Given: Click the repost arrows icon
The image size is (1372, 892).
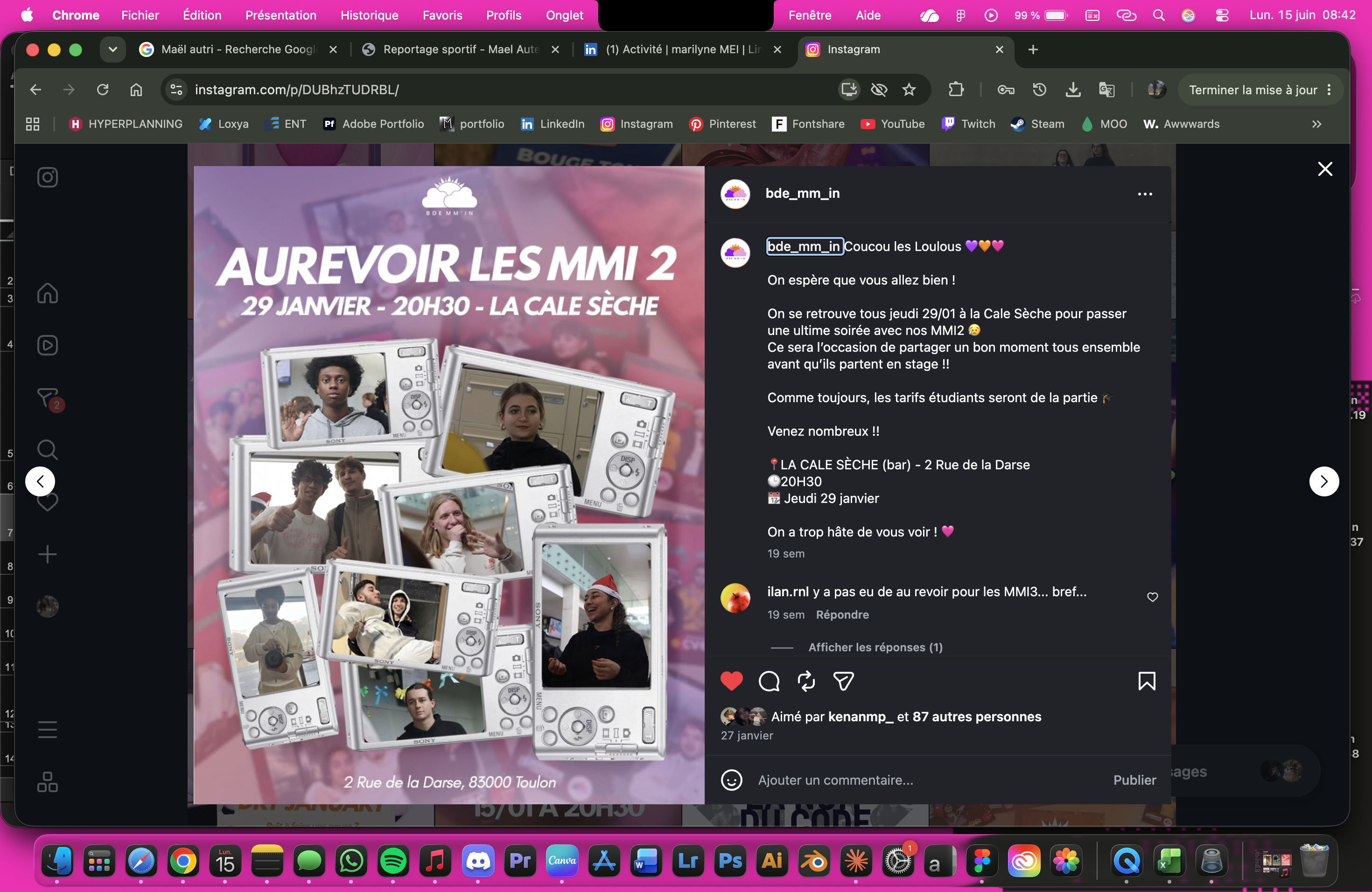Looking at the screenshot, I should coord(806,681).
